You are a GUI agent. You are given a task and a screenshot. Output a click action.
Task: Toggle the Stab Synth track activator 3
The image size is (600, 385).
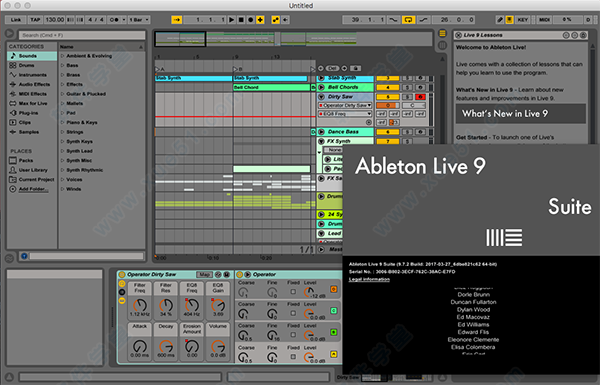388,78
